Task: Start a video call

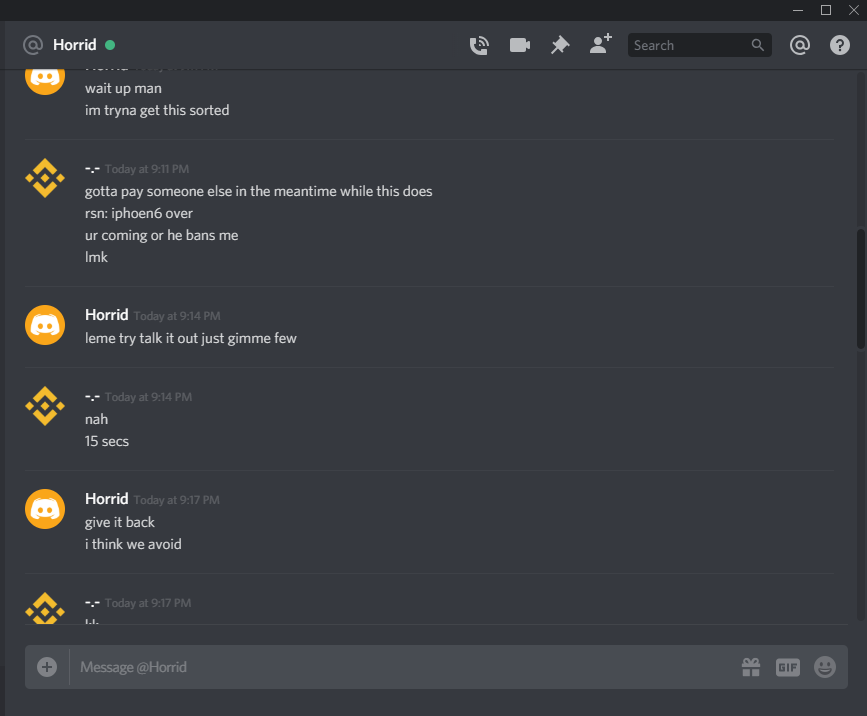Action: 519,45
